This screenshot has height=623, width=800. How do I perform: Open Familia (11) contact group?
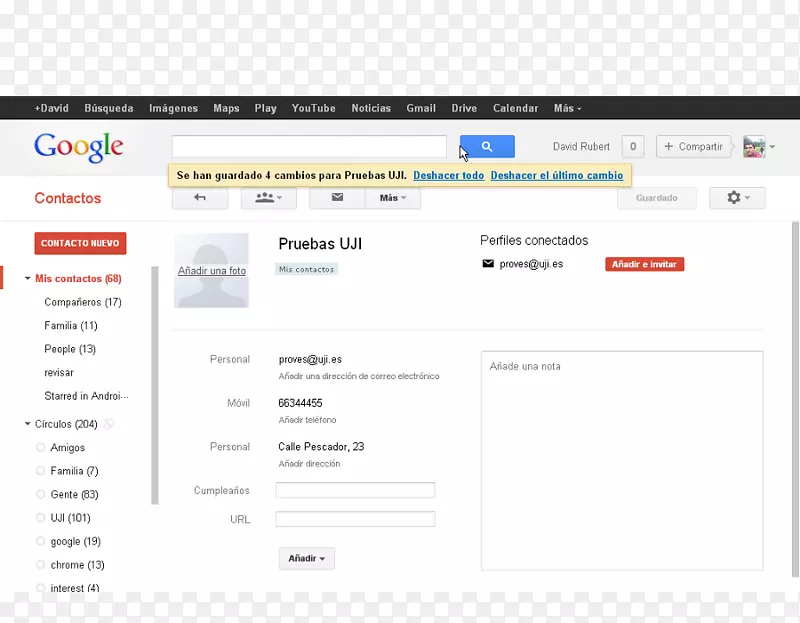70,326
